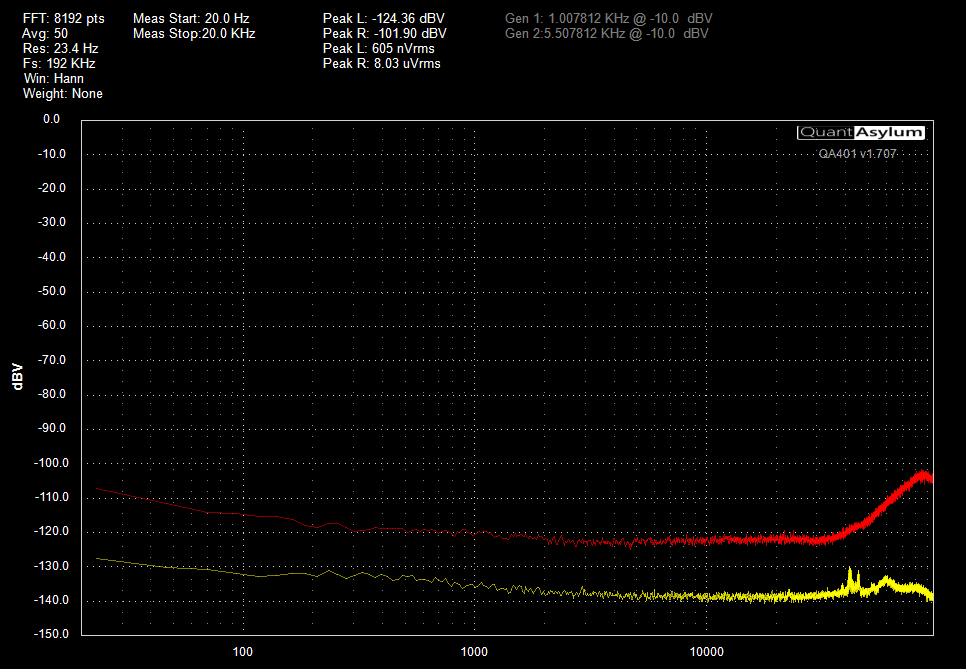Click the -100.0 y-axis tick label

49,463
